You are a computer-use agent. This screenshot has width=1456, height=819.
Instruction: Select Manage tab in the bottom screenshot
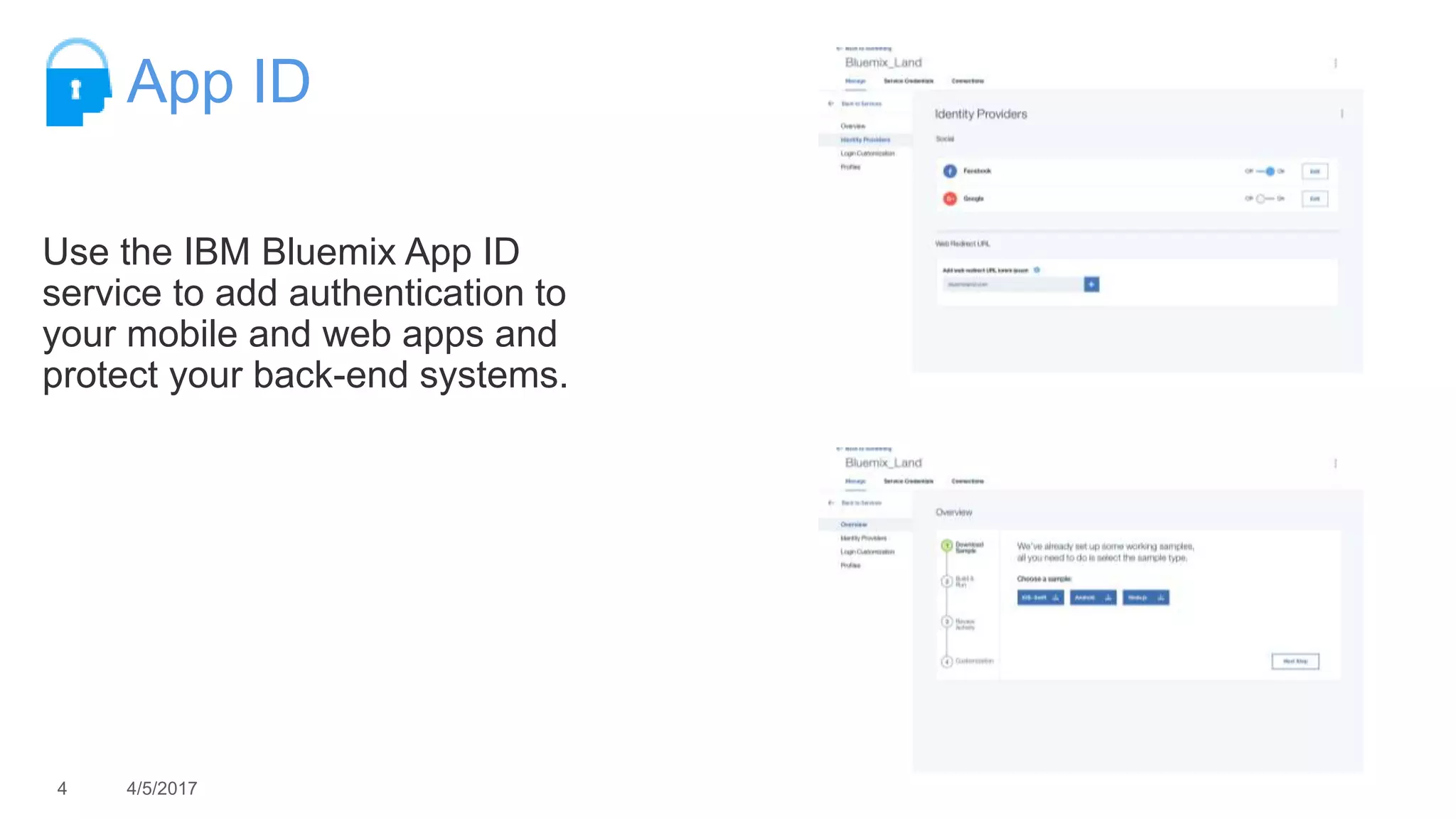855,481
